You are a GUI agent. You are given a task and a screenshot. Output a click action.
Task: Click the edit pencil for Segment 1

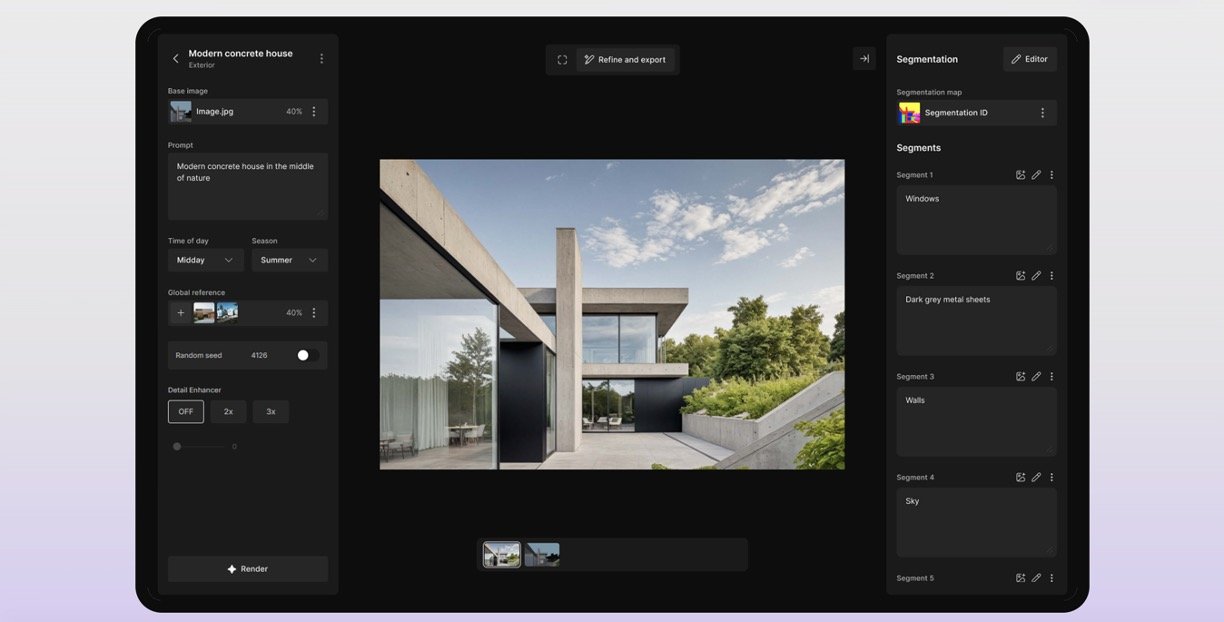coord(1036,175)
